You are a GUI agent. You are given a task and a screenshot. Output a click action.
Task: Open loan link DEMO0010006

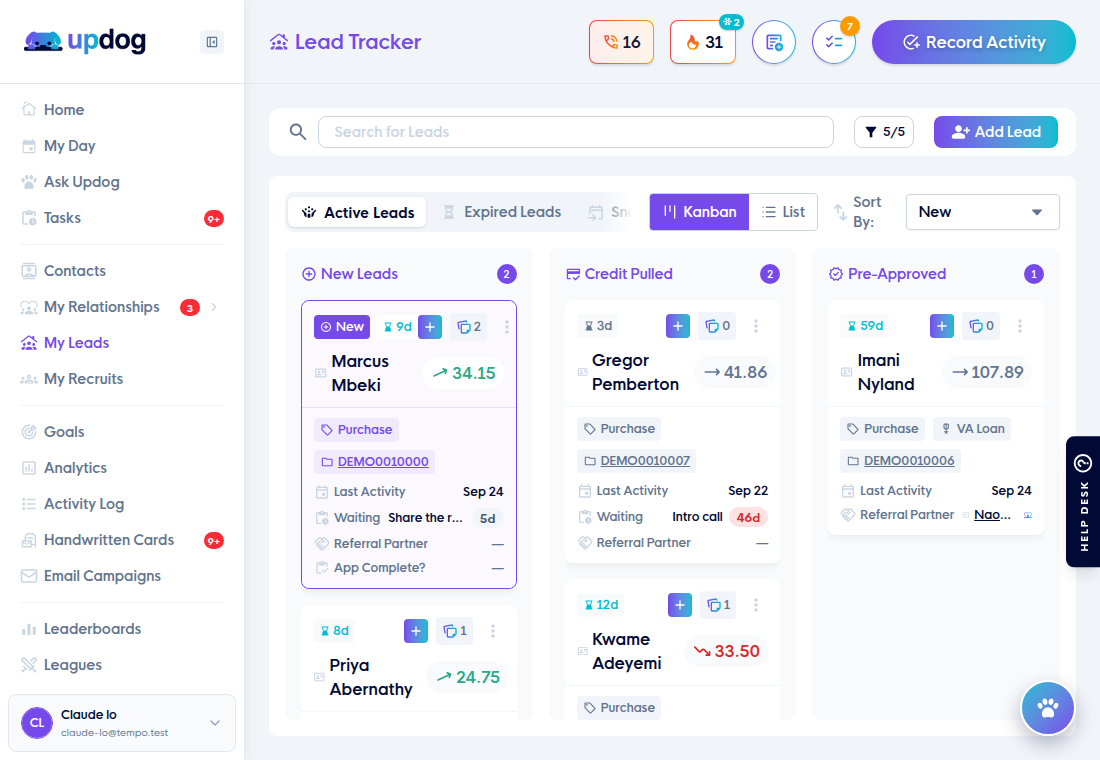[x=908, y=461]
